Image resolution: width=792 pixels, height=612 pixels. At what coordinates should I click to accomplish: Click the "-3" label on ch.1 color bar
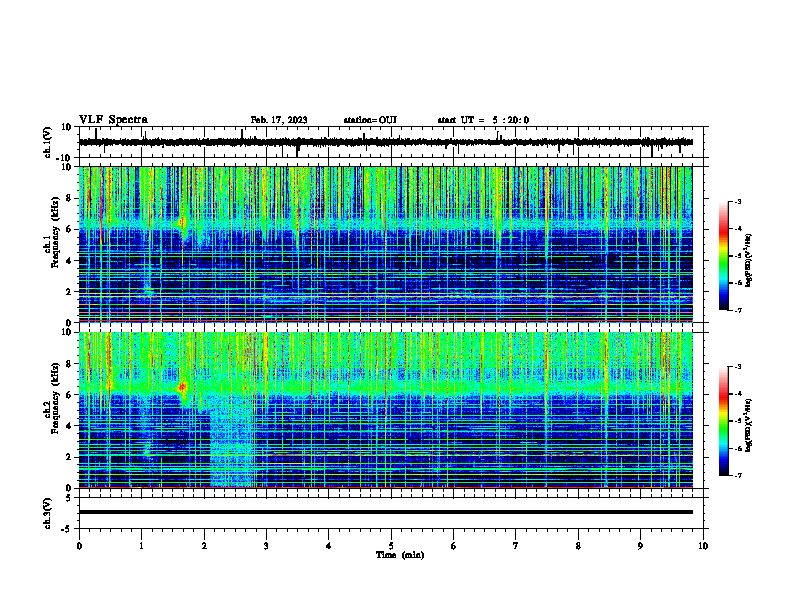pyautogui.click(x=738, y=201)
